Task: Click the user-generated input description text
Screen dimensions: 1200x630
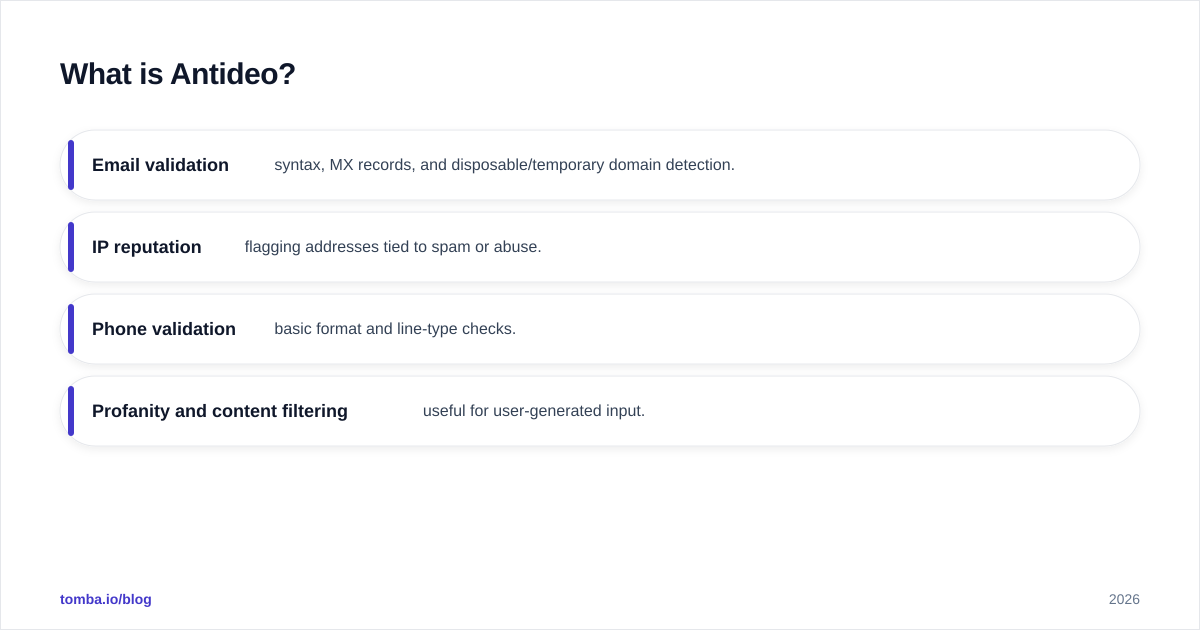Action: 534,411
